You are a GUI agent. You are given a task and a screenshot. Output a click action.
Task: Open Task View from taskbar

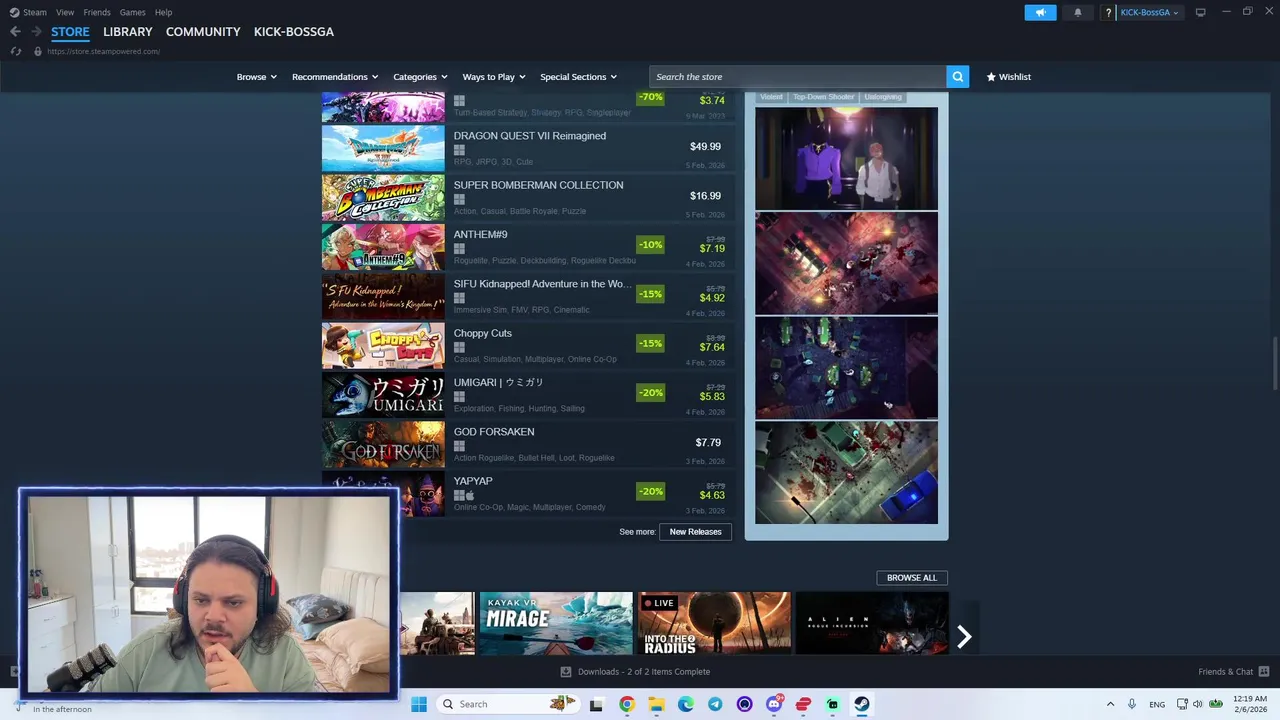click(x=597, y=704)
